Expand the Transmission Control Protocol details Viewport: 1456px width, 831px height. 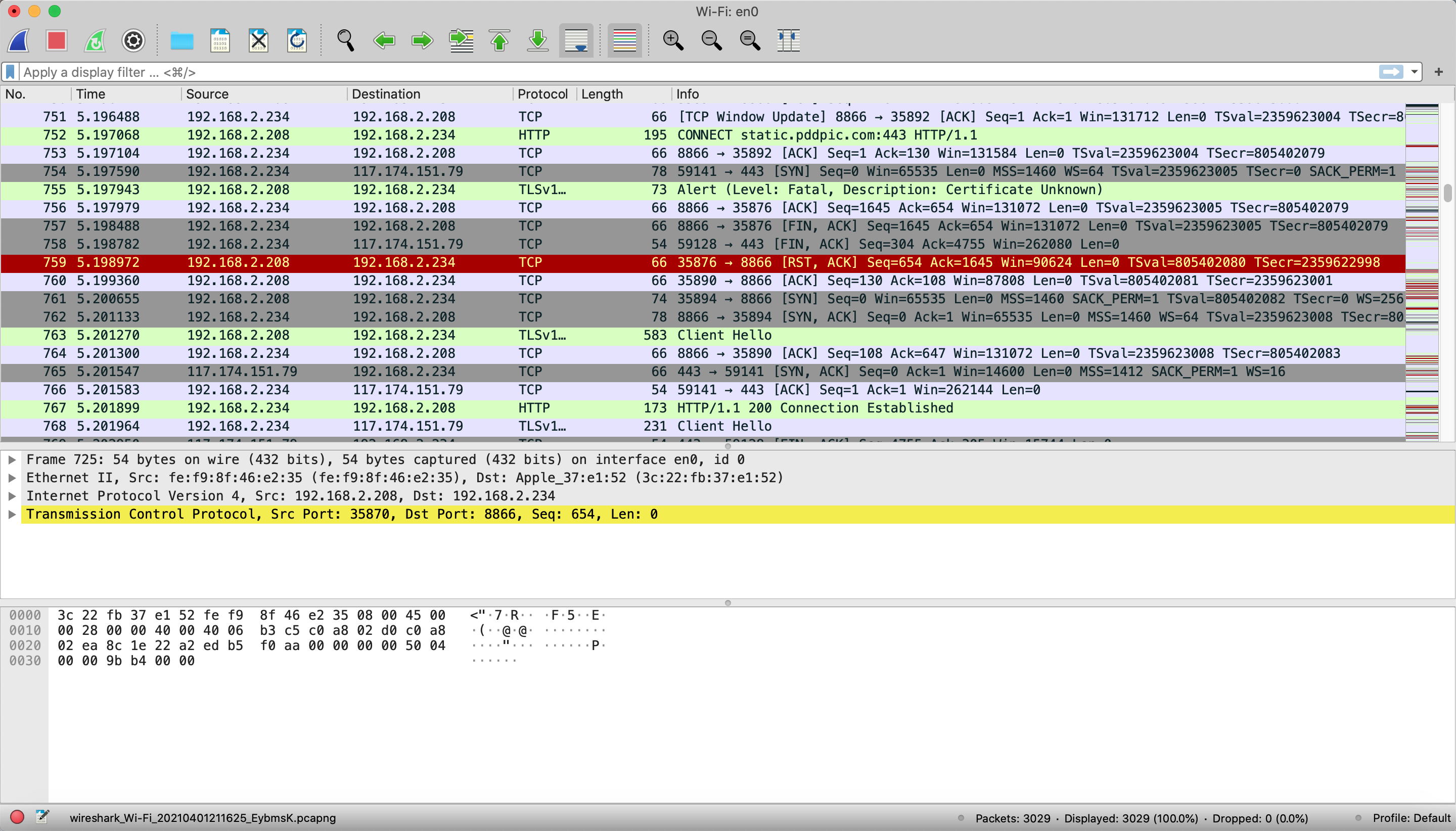pos(12,514)
